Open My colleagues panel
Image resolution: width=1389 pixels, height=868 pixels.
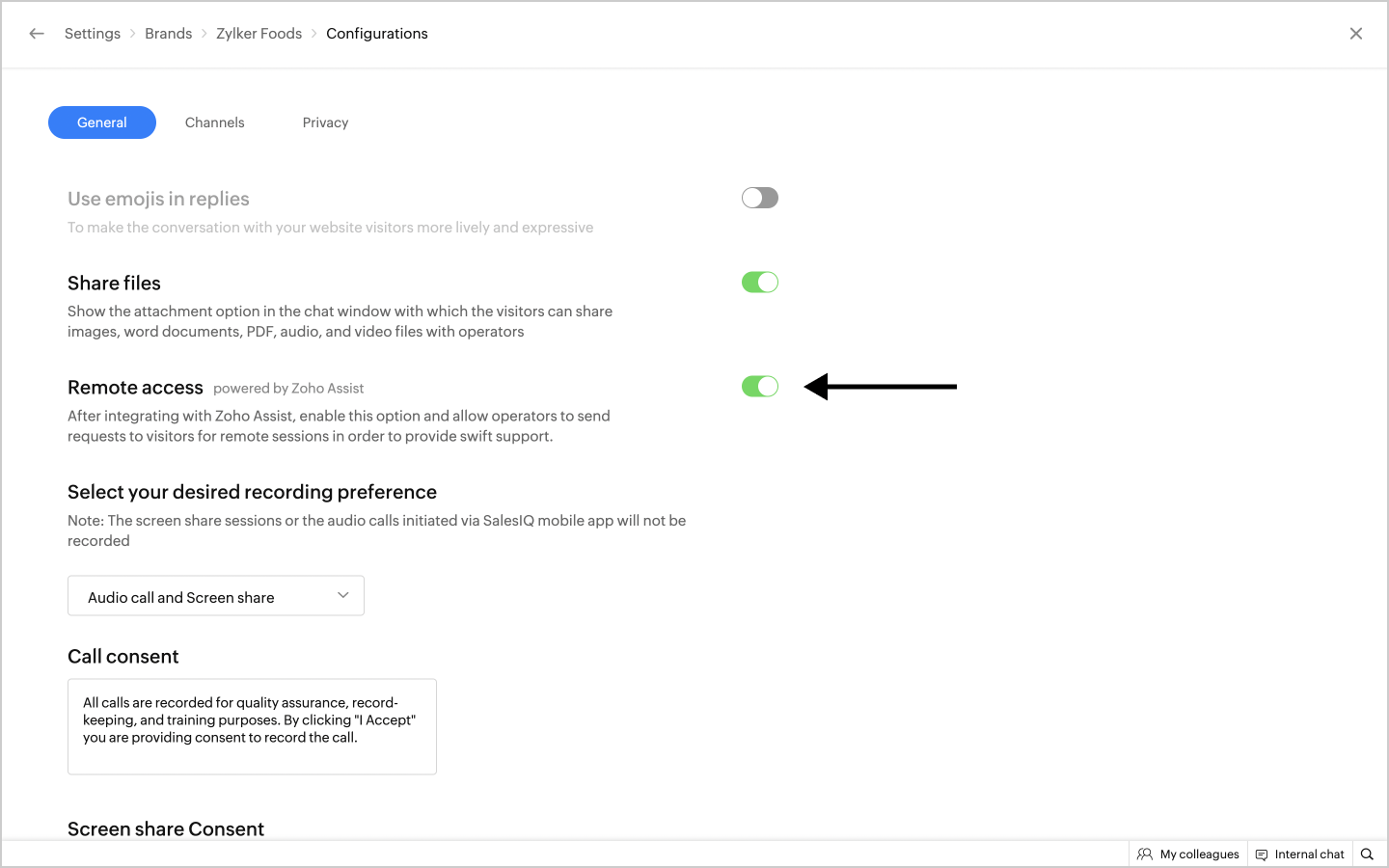pos(1199,854)
